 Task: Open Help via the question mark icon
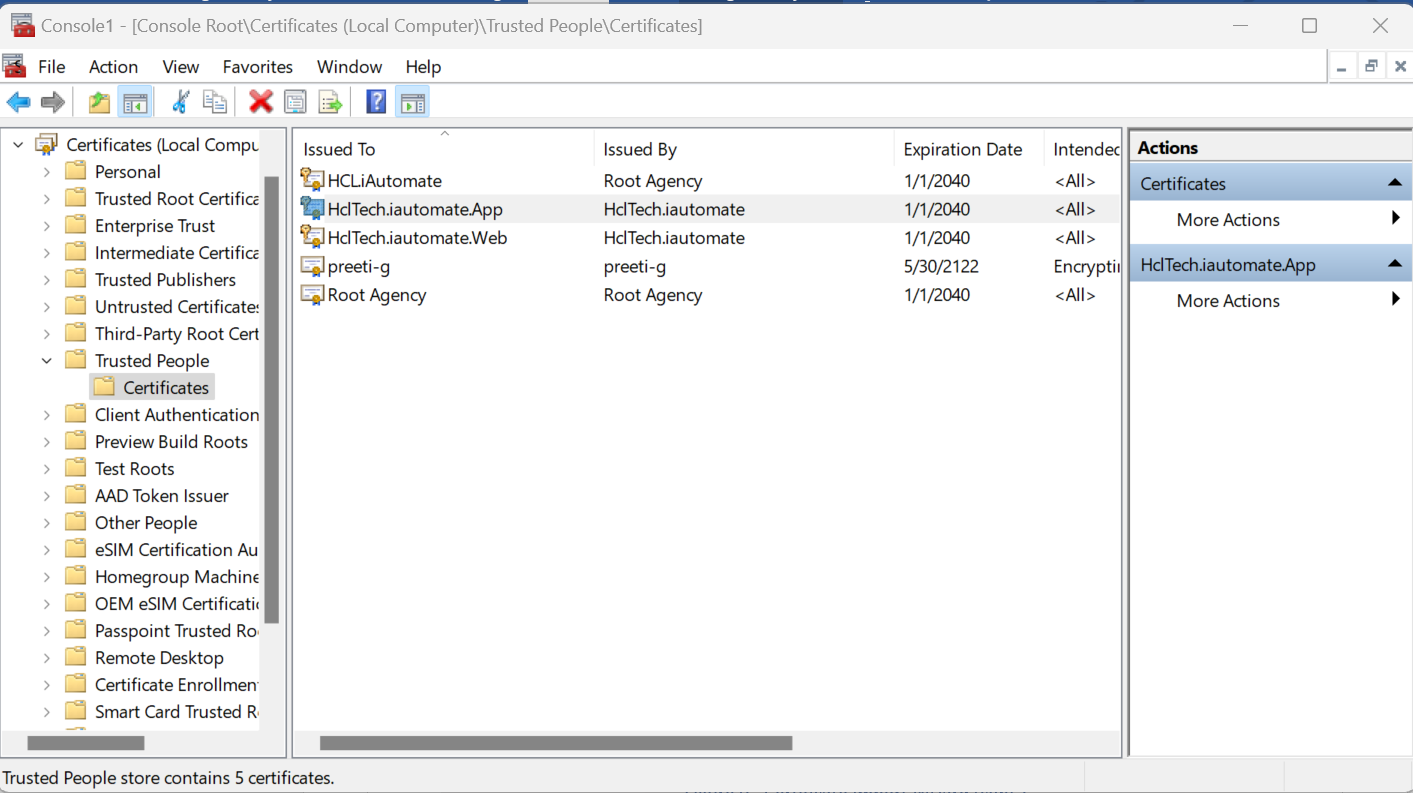coord(376,102)
